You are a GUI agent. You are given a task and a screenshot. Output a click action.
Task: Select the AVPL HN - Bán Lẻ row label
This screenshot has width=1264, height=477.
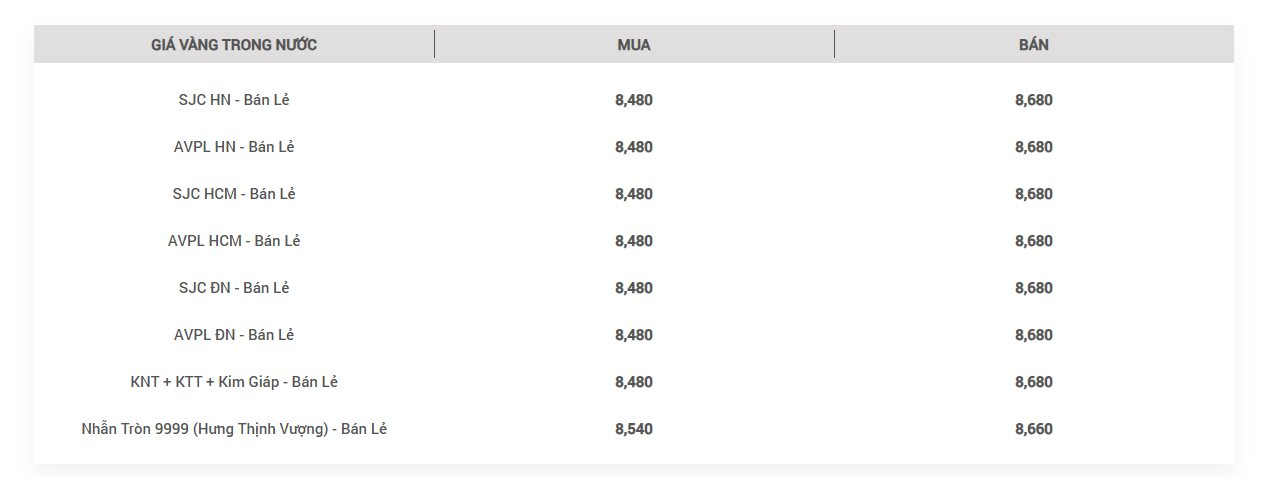click(234, 147)
